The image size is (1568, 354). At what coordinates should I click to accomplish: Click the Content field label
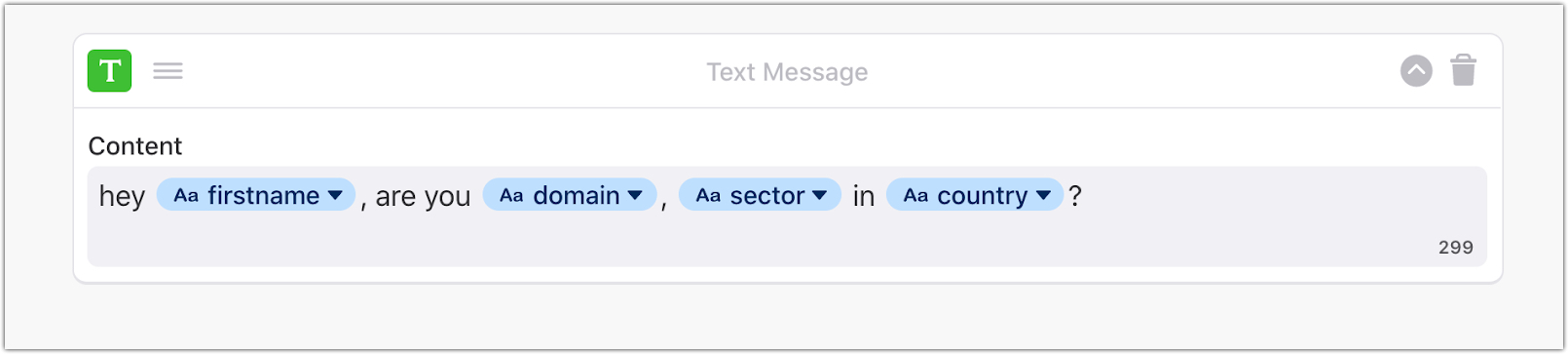[x=135, y=146]
